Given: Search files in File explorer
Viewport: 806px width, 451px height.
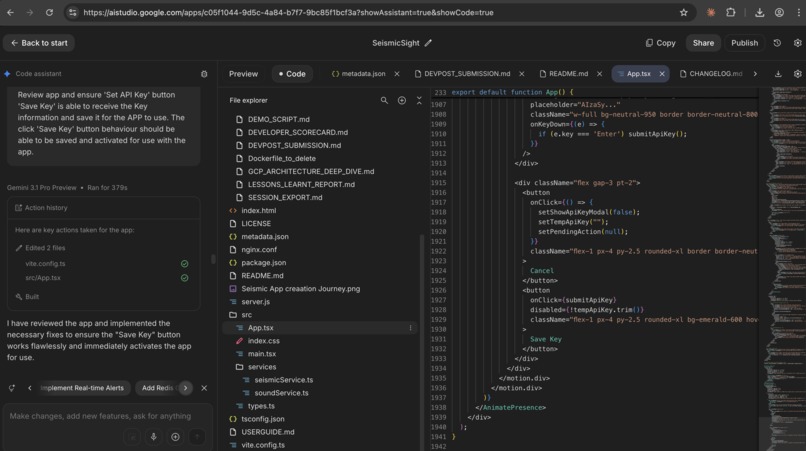Looking at the screenshot, I should (384, 100).
